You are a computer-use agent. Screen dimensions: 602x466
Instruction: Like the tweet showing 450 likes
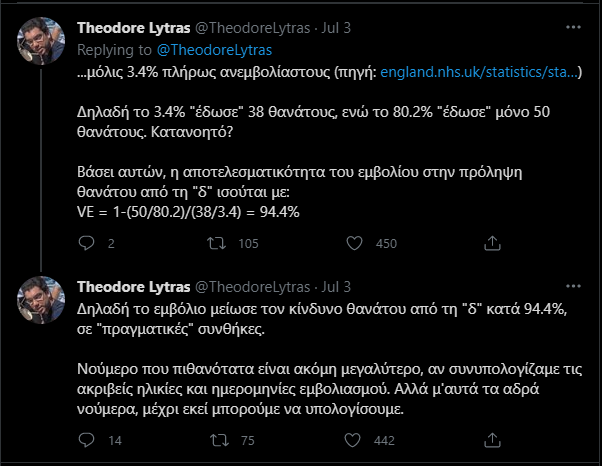click(x=353, y=243)
